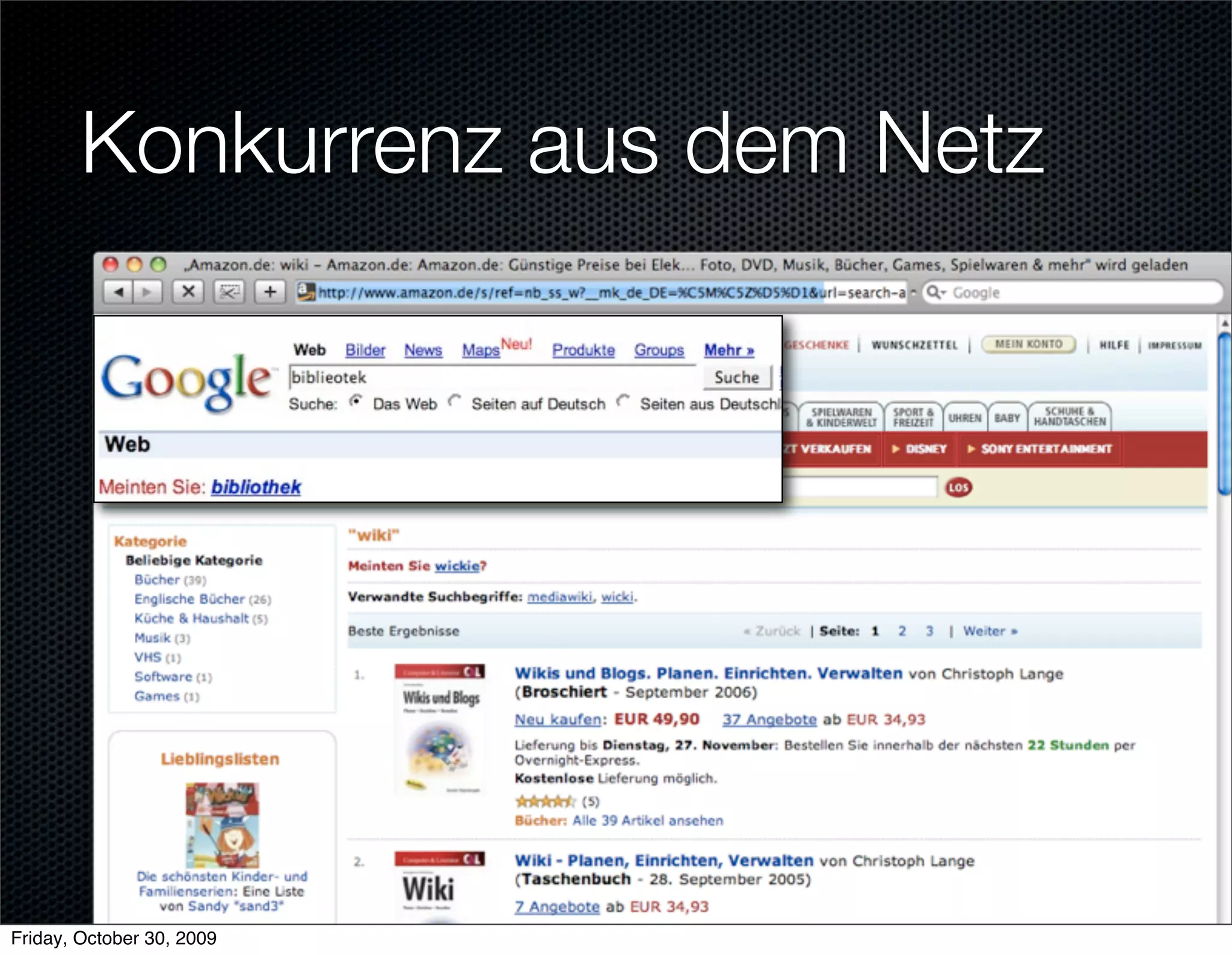Click the browser vertical scrollbar thumb
Viewport: 1232px width, 955px height.
(1224, 414)
